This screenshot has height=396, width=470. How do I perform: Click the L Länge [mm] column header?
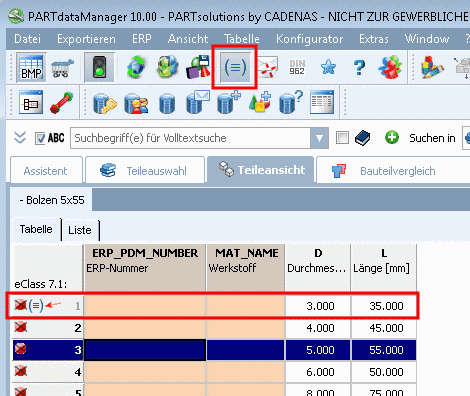384,268
